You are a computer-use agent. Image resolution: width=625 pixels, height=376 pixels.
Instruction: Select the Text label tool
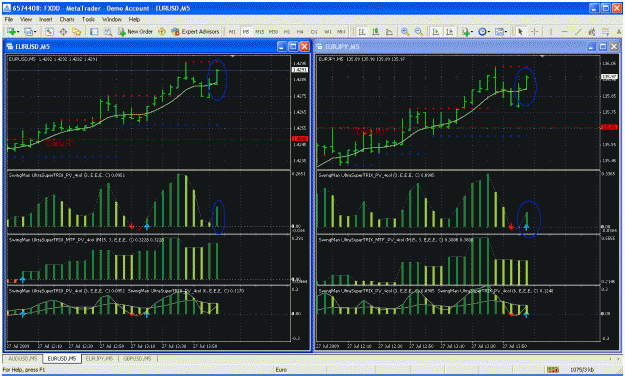pos(619,31)
